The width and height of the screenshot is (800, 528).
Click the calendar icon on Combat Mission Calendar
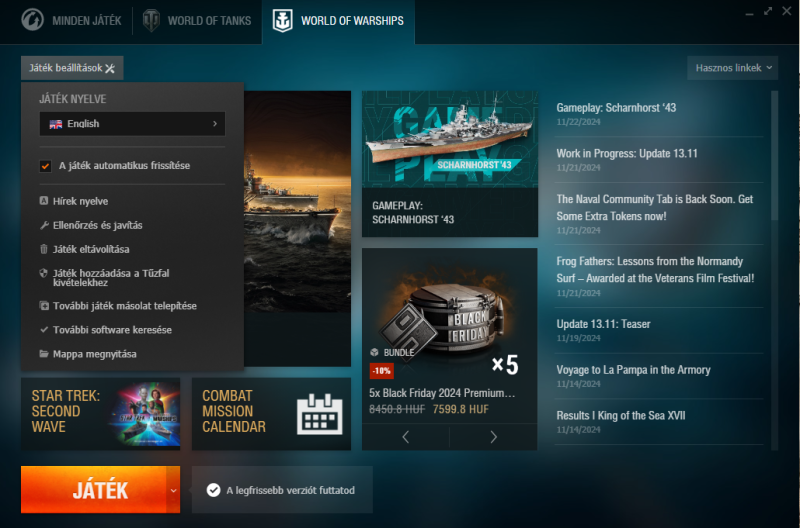tap(320, 414)
